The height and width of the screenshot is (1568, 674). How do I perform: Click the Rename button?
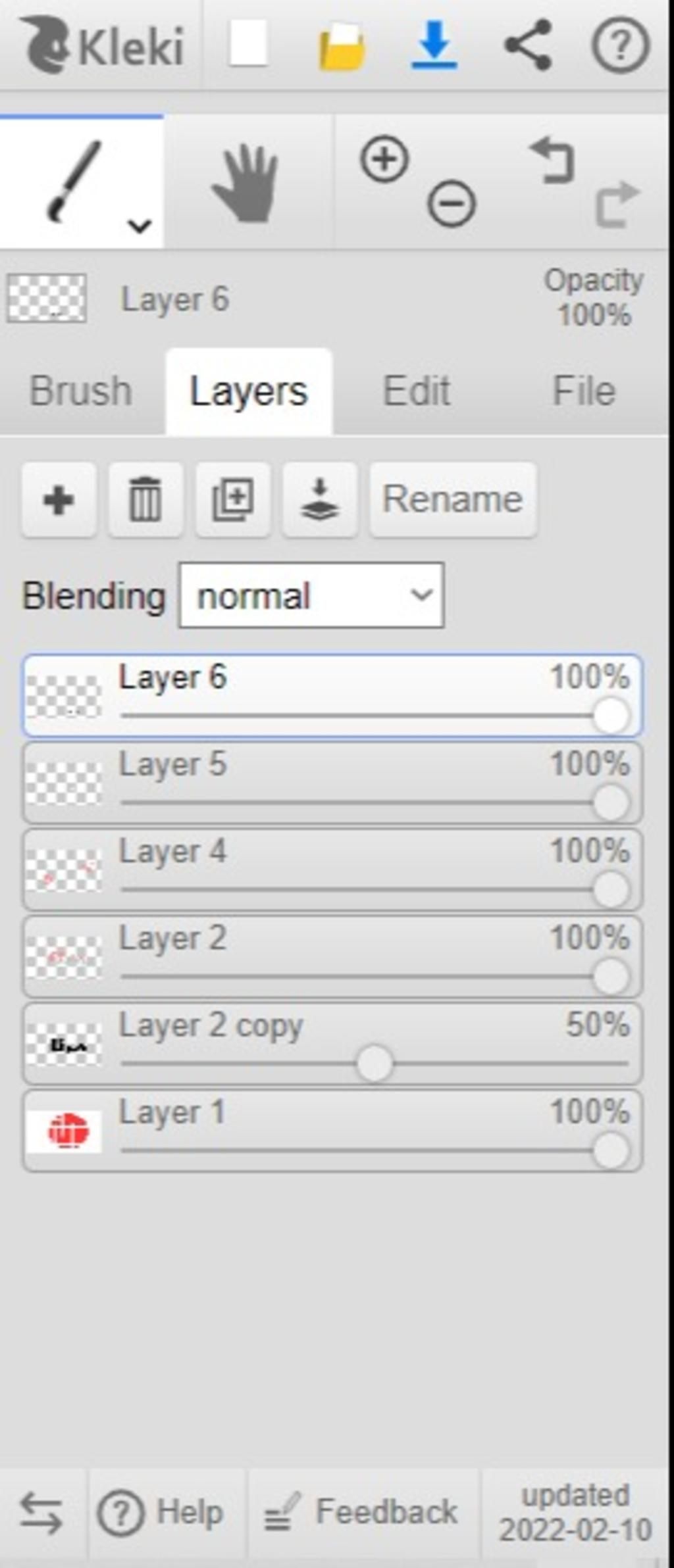tap(453, 500)
